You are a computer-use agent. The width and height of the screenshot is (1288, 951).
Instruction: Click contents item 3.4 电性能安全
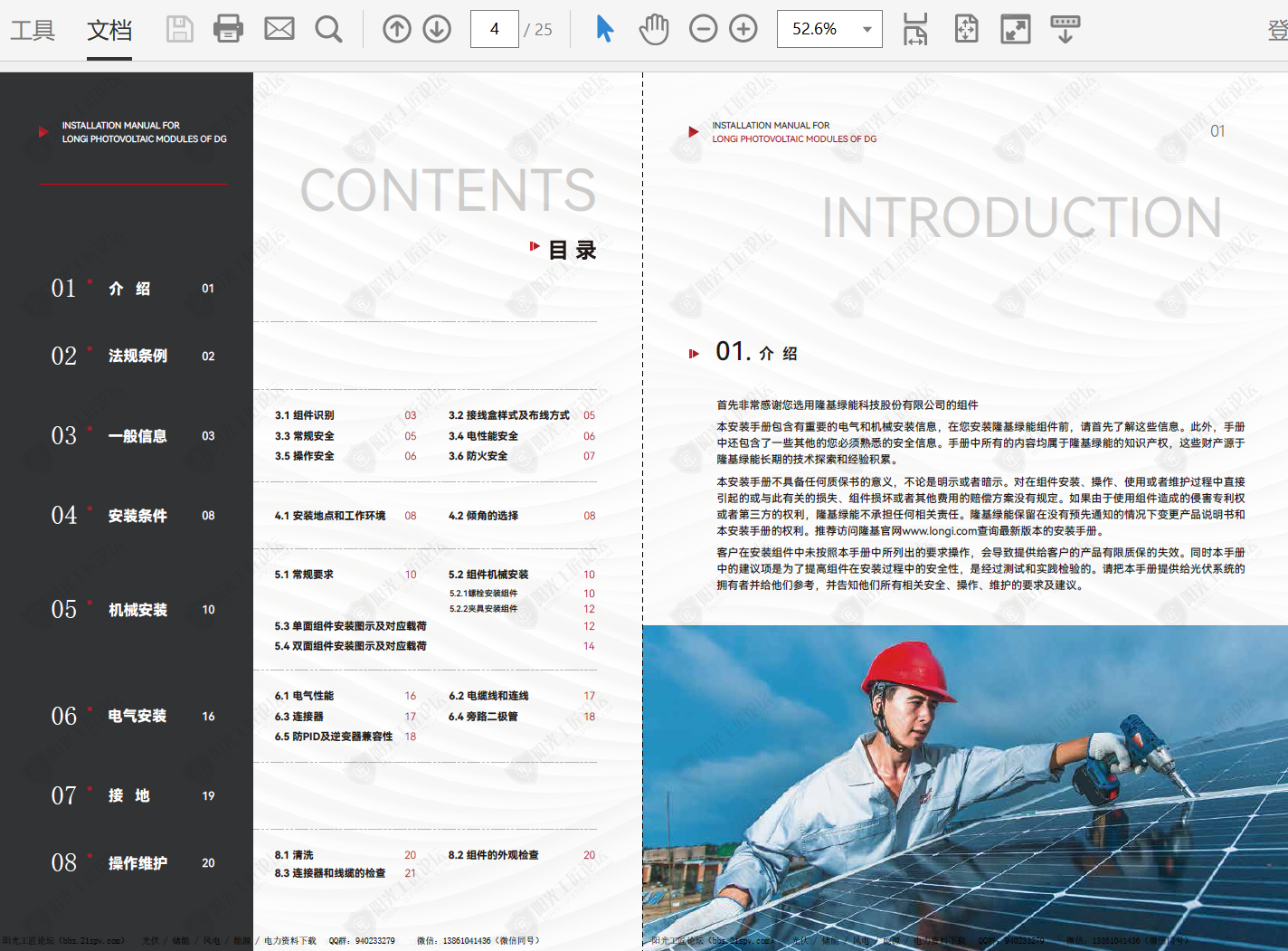(x=484, y=436)
